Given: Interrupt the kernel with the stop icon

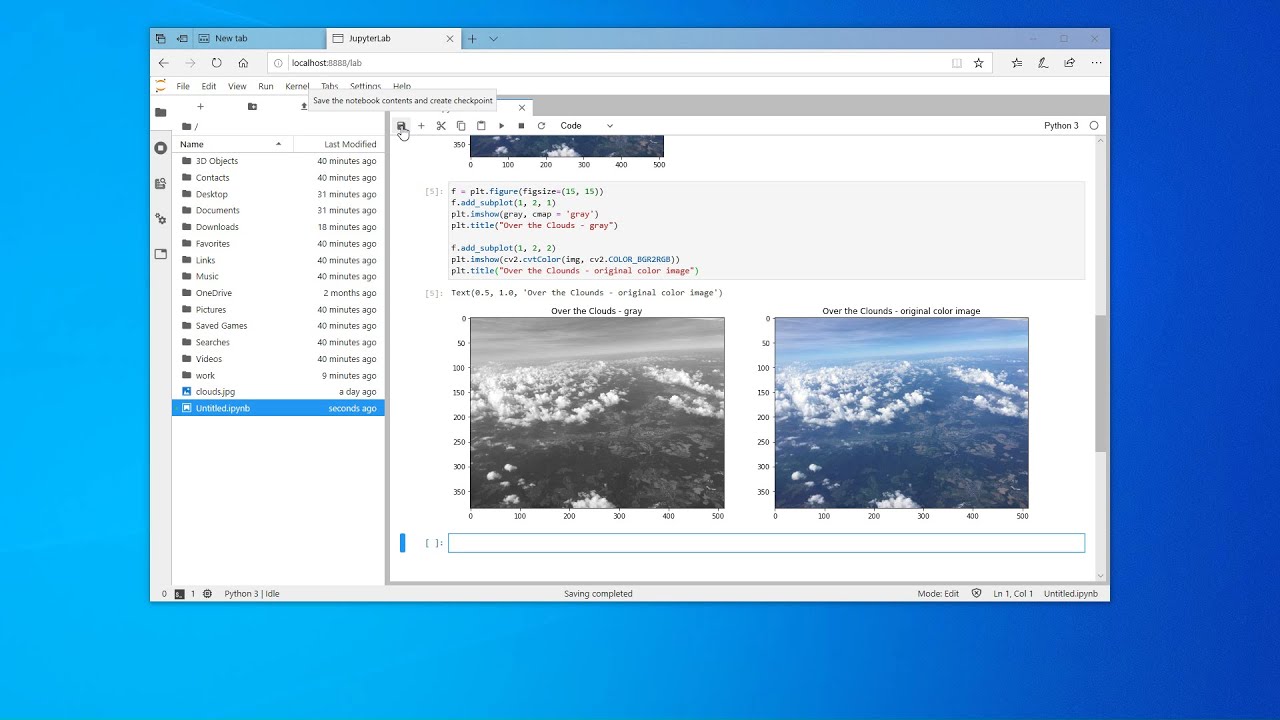Looking at the screenshot, I should click(521, 126).
